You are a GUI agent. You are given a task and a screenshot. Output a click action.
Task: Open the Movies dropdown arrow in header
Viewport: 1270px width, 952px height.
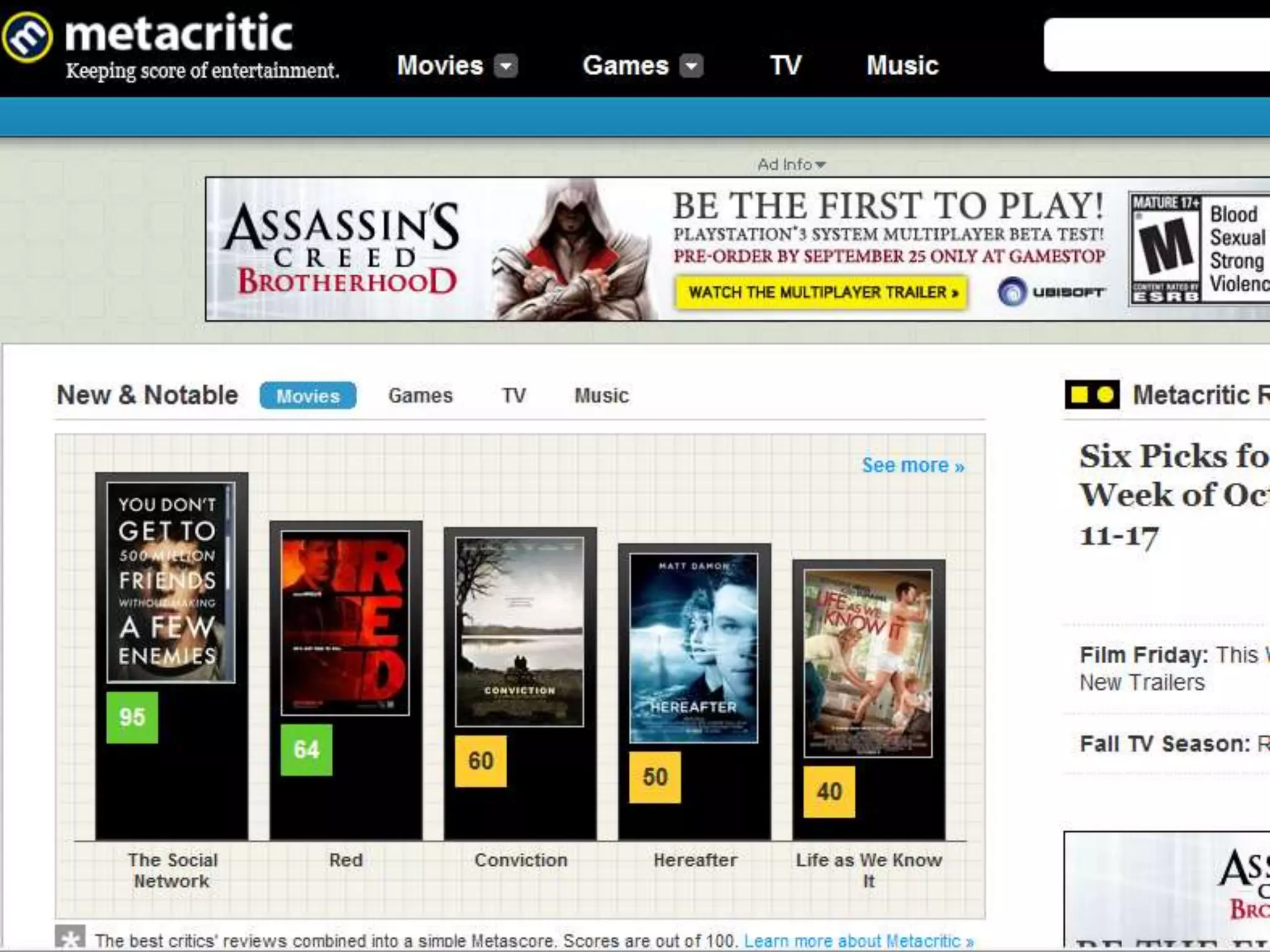pos(505,66)
